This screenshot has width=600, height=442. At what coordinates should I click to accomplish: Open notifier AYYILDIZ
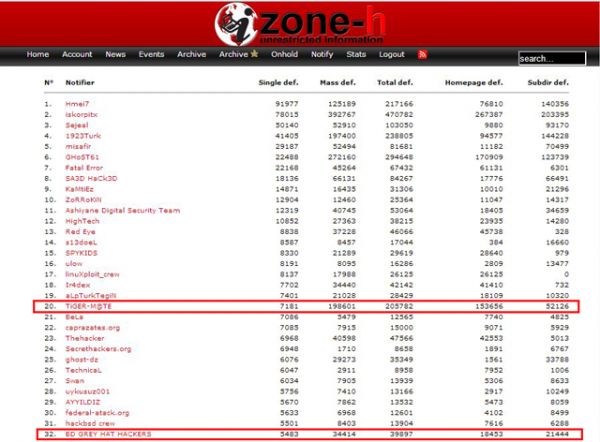pyautogui.click(x=83, y=403)
